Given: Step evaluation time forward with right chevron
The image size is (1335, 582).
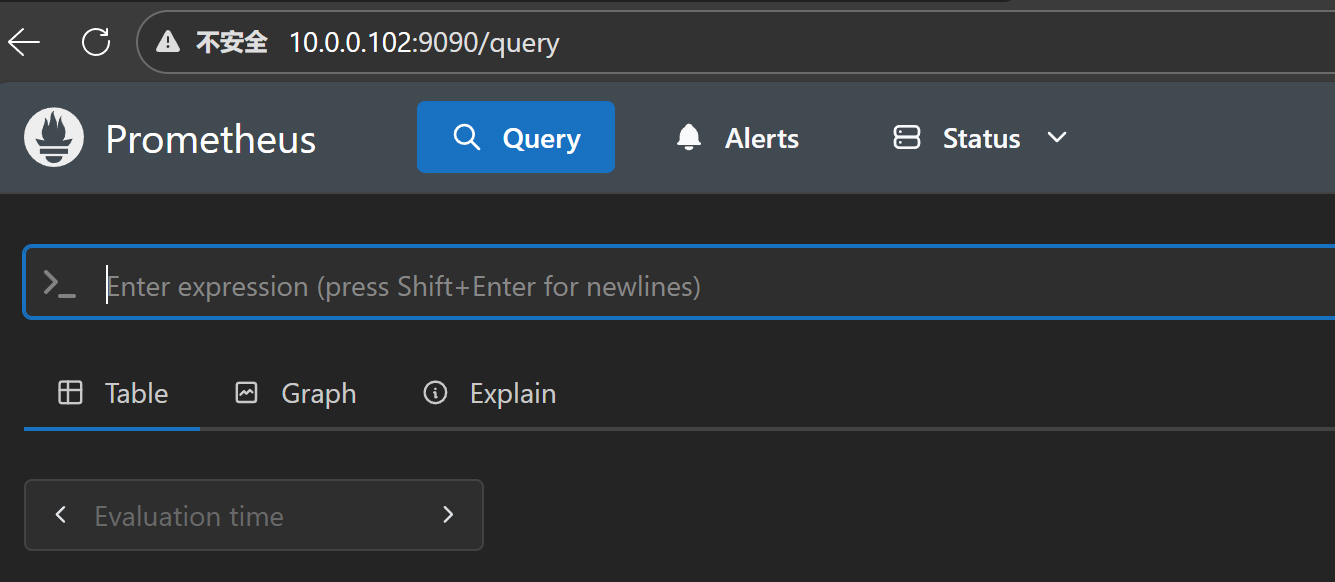Looking at the screenshot, I should pos(448,515).
